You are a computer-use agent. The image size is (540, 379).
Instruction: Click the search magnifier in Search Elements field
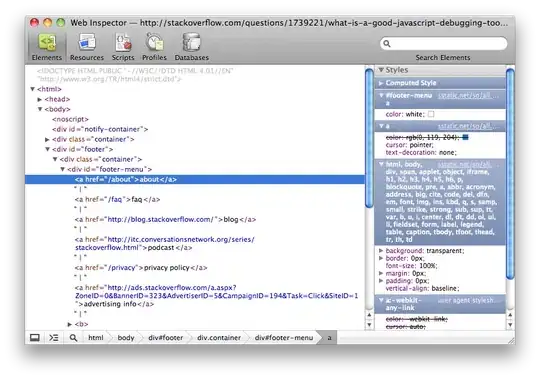point(387,44)
